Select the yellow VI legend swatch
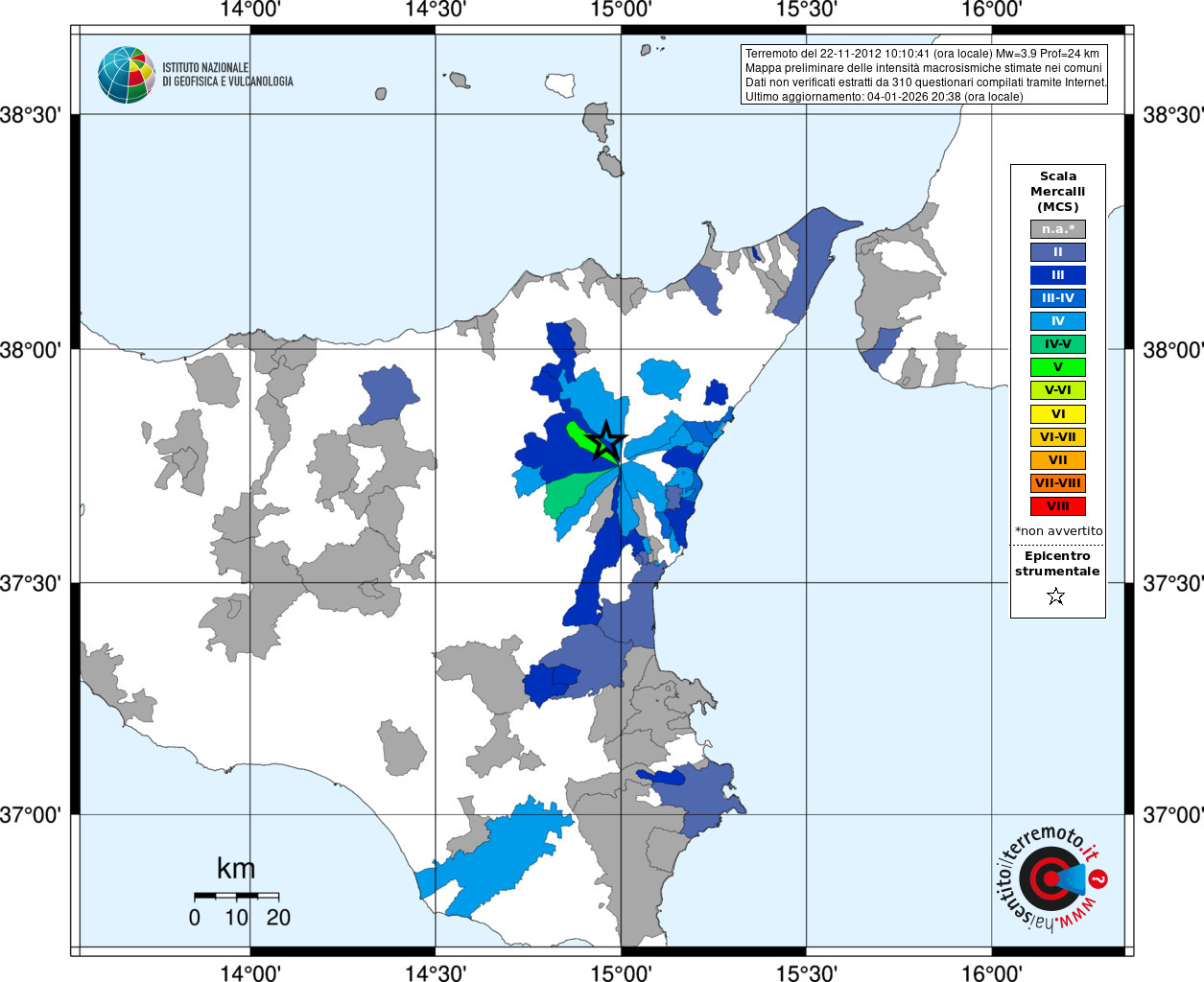The image size is (1204, 982). pyautogui.click(x=1058, y=414)
